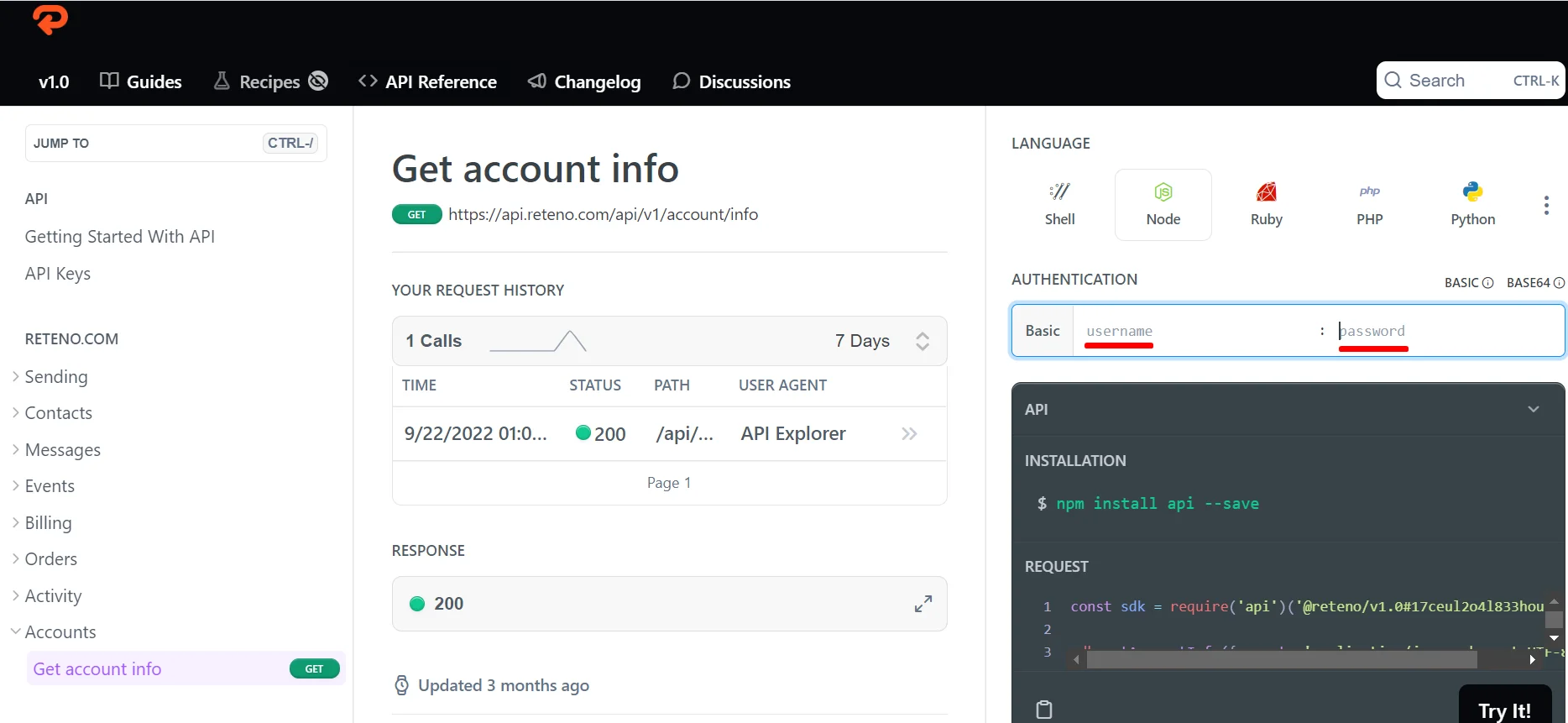The height and width of the screenshot is (723, 1568).
Task: Click the API Explorer user agent cell
Action: 793,434
